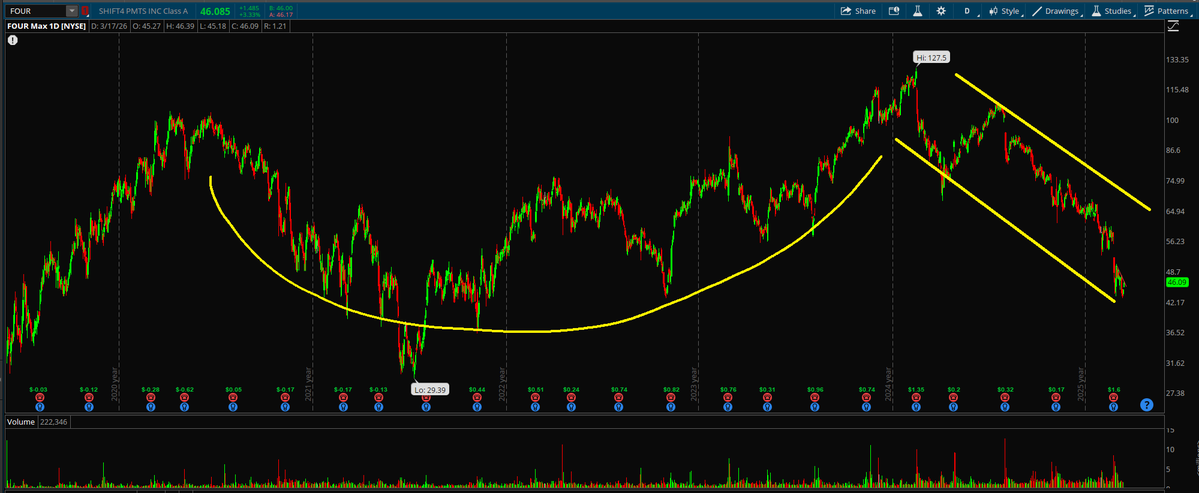
Task: Click the open value O: 45.27
Action: point(147,27)
